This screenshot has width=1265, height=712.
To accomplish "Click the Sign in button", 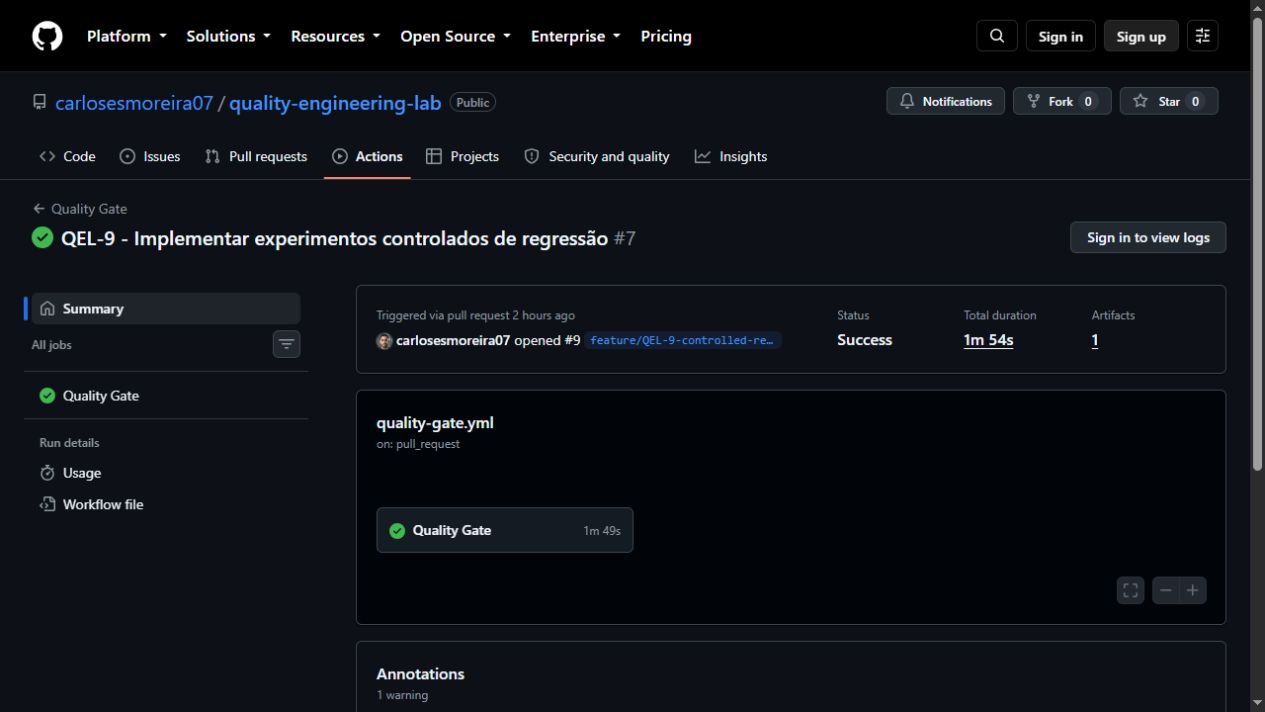I will (1061, 36).
